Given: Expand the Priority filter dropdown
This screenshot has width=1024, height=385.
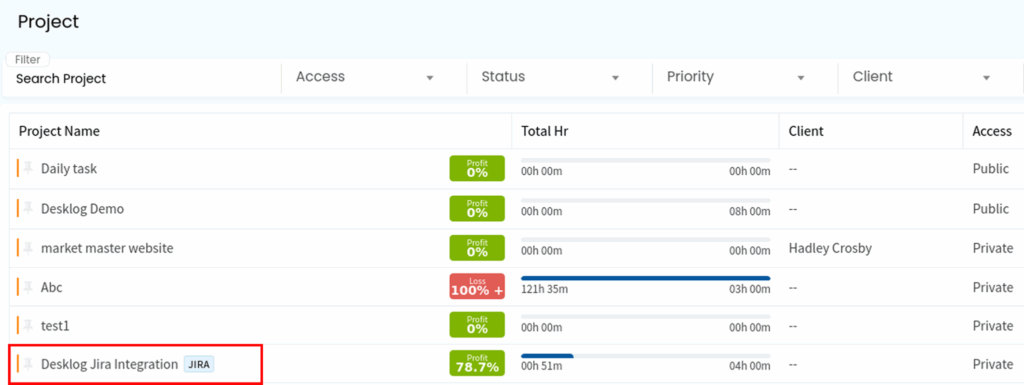Looking at the screenshot, I should click(x=736, y=77).
